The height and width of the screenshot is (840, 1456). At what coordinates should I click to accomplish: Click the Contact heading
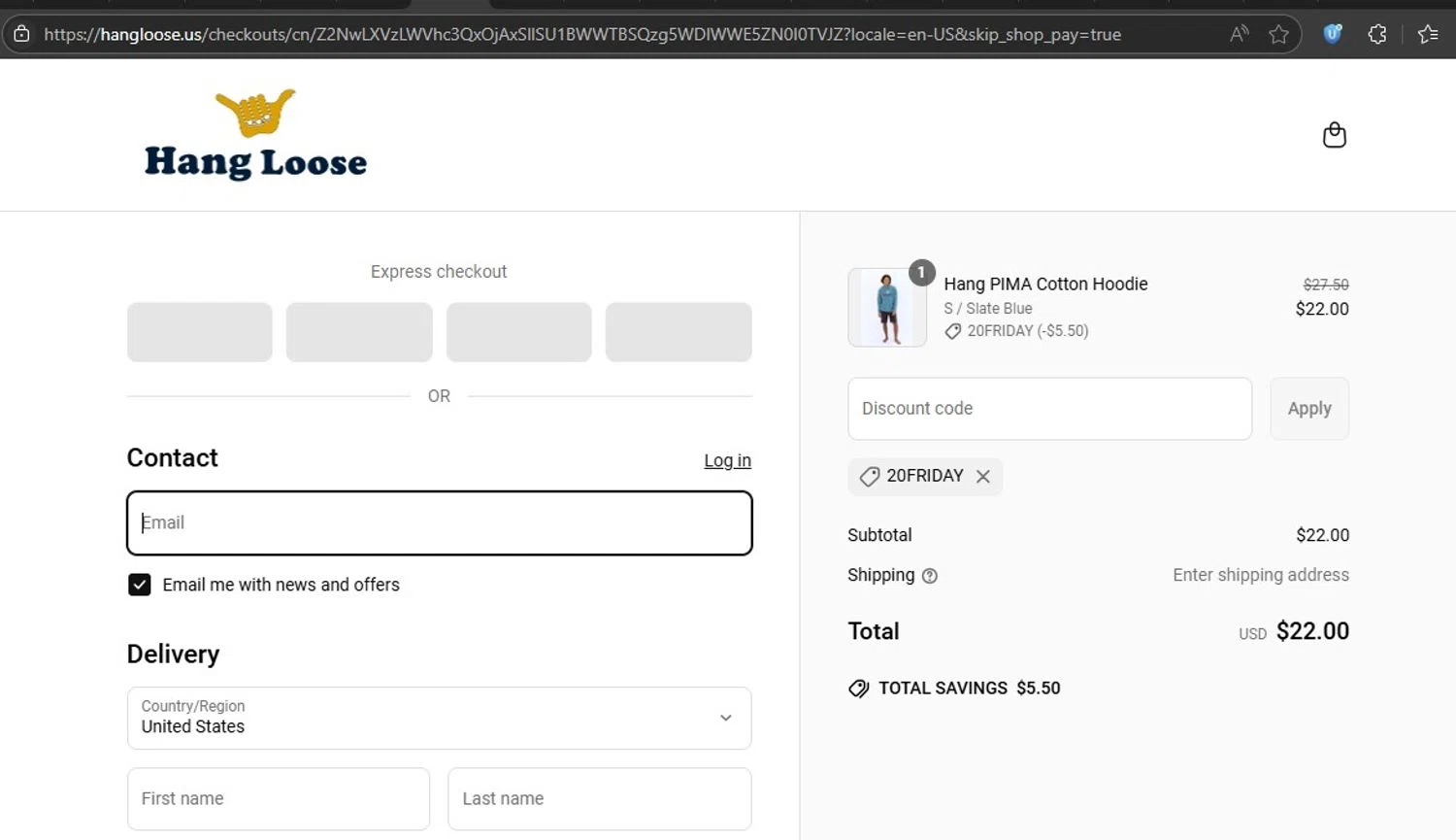click(x=172, y=457)
